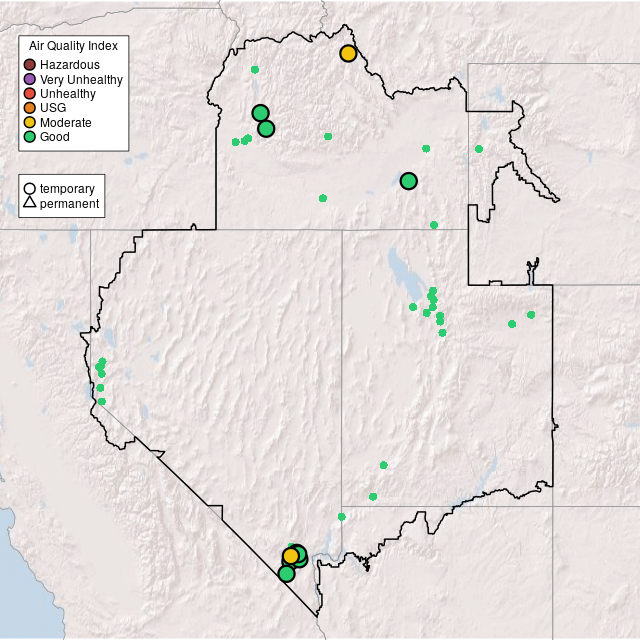This screenshot has width=640, height=640.
Task: Click the isolated large green marker in the northeast
Action: (x=408, y=181)
